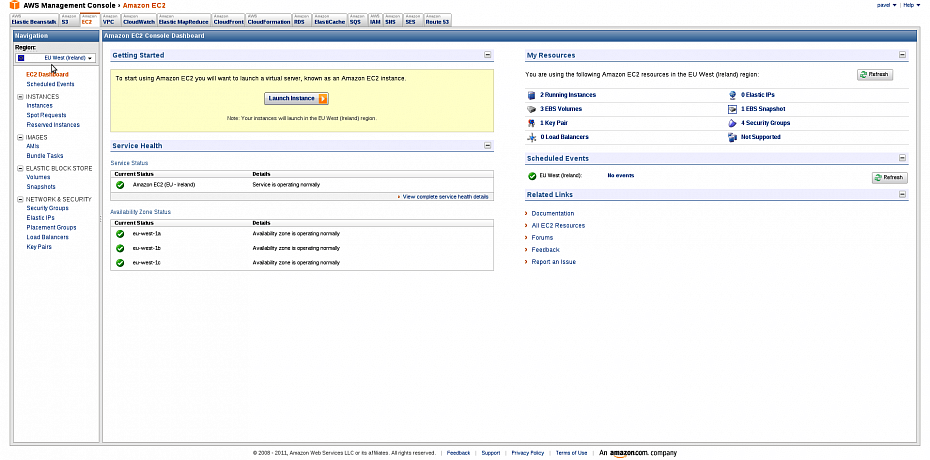Viewport: 930px width, 460px height.
Task: Switch to the Elastic Beanstalk tab
Action: 34,20
